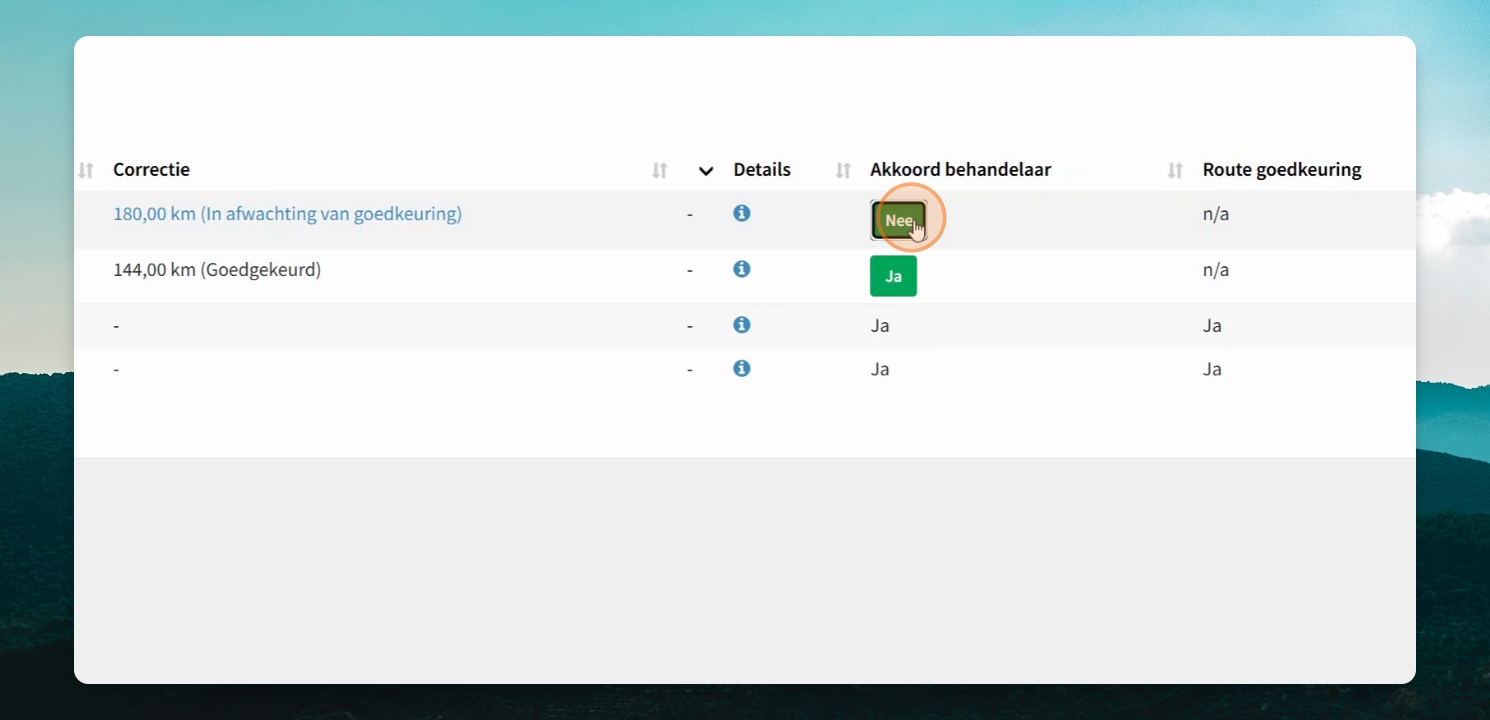Click sort arrows between Details and Akkoord behandelaar

843,170
